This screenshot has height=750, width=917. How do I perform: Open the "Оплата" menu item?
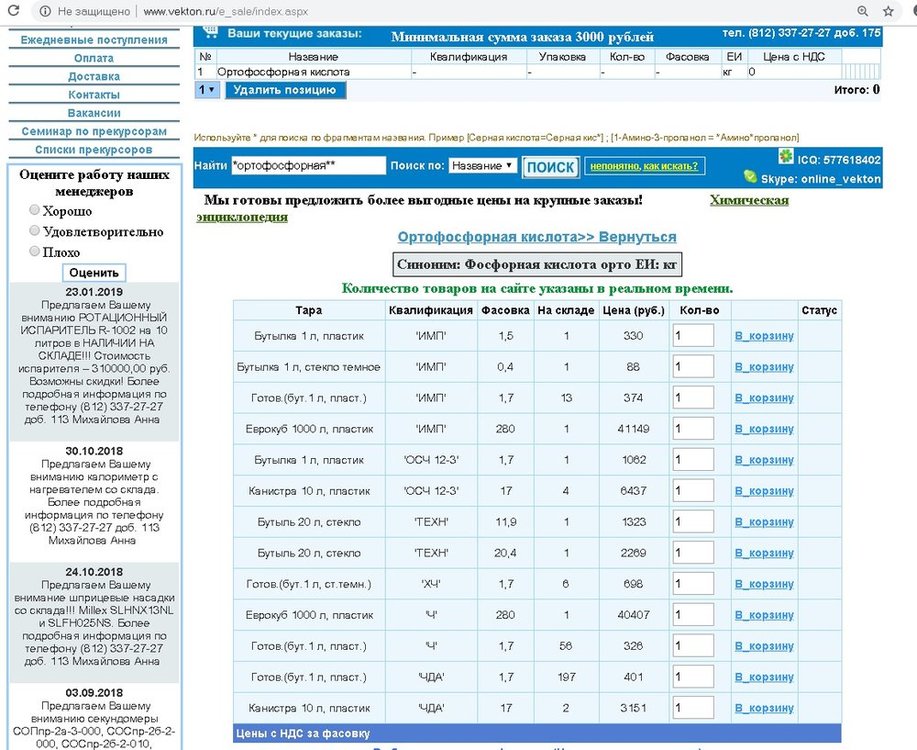point(95,59)
